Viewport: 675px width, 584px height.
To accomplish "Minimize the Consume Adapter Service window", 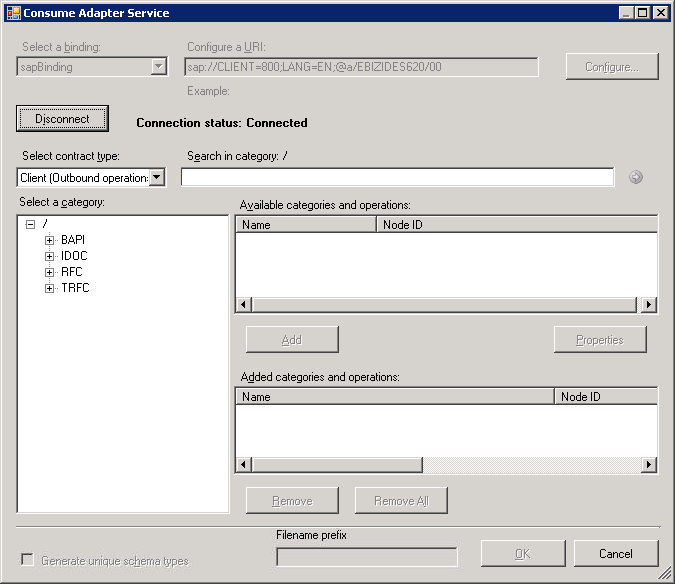I will [626, 13].
